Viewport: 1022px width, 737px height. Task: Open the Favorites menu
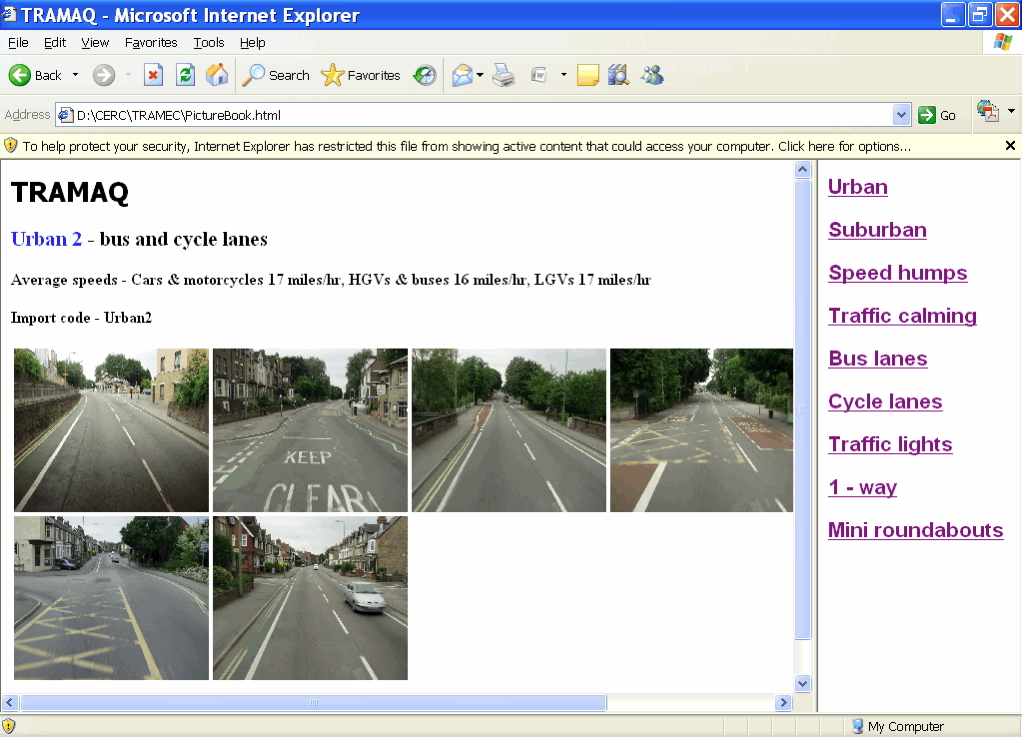151,43
